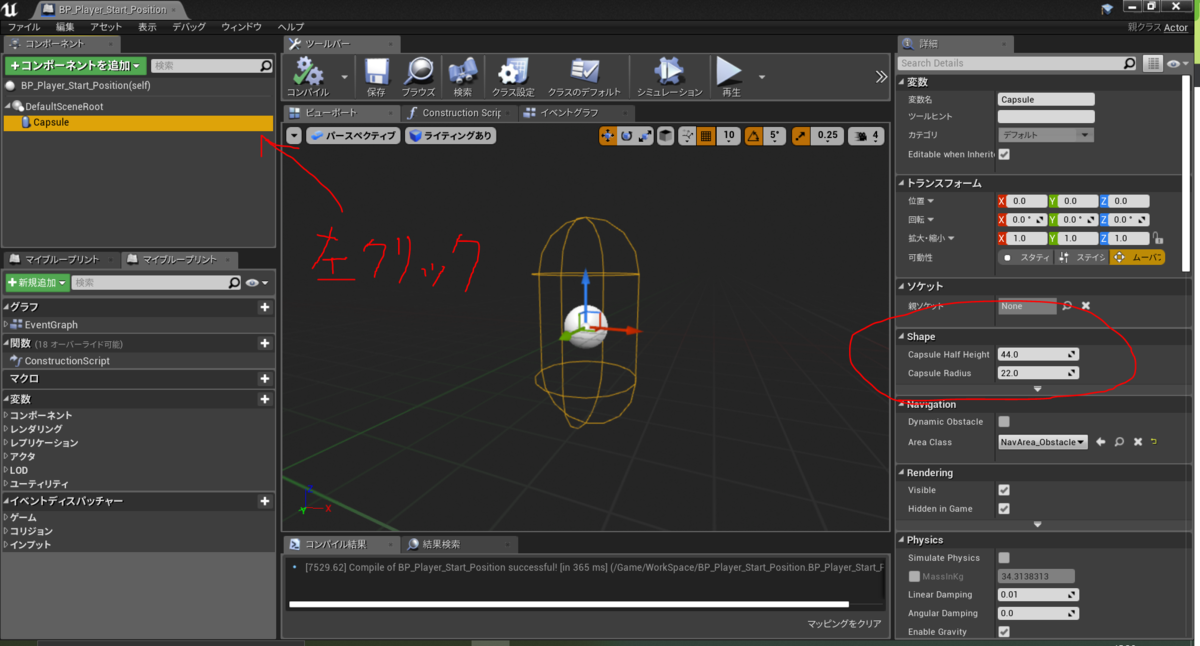Open the Edit (編集) menu
This screenshot has width=1200, height=646.
click(65, 27)
